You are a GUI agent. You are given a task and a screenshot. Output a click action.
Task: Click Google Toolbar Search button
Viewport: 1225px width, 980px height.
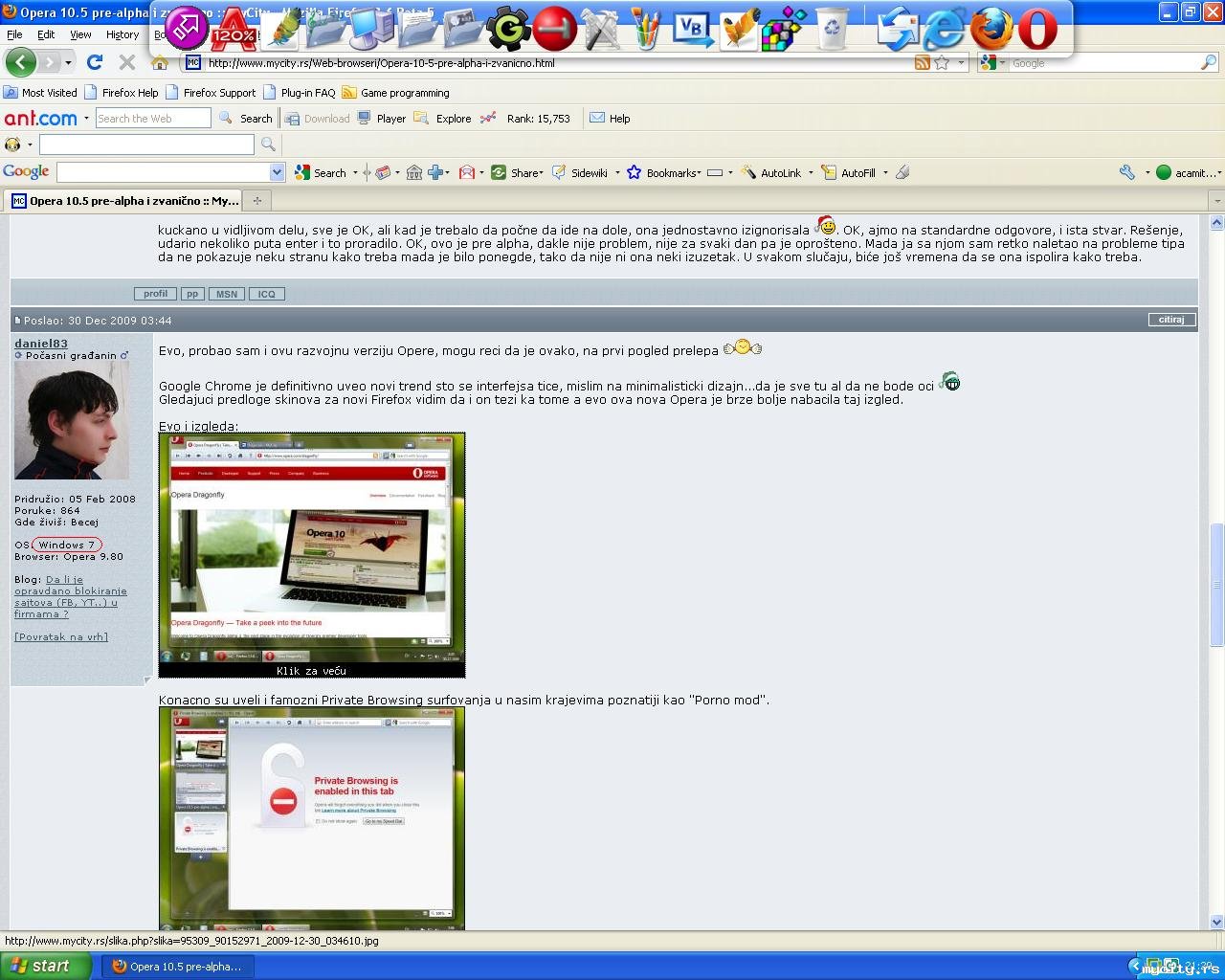tap(321, 172)
